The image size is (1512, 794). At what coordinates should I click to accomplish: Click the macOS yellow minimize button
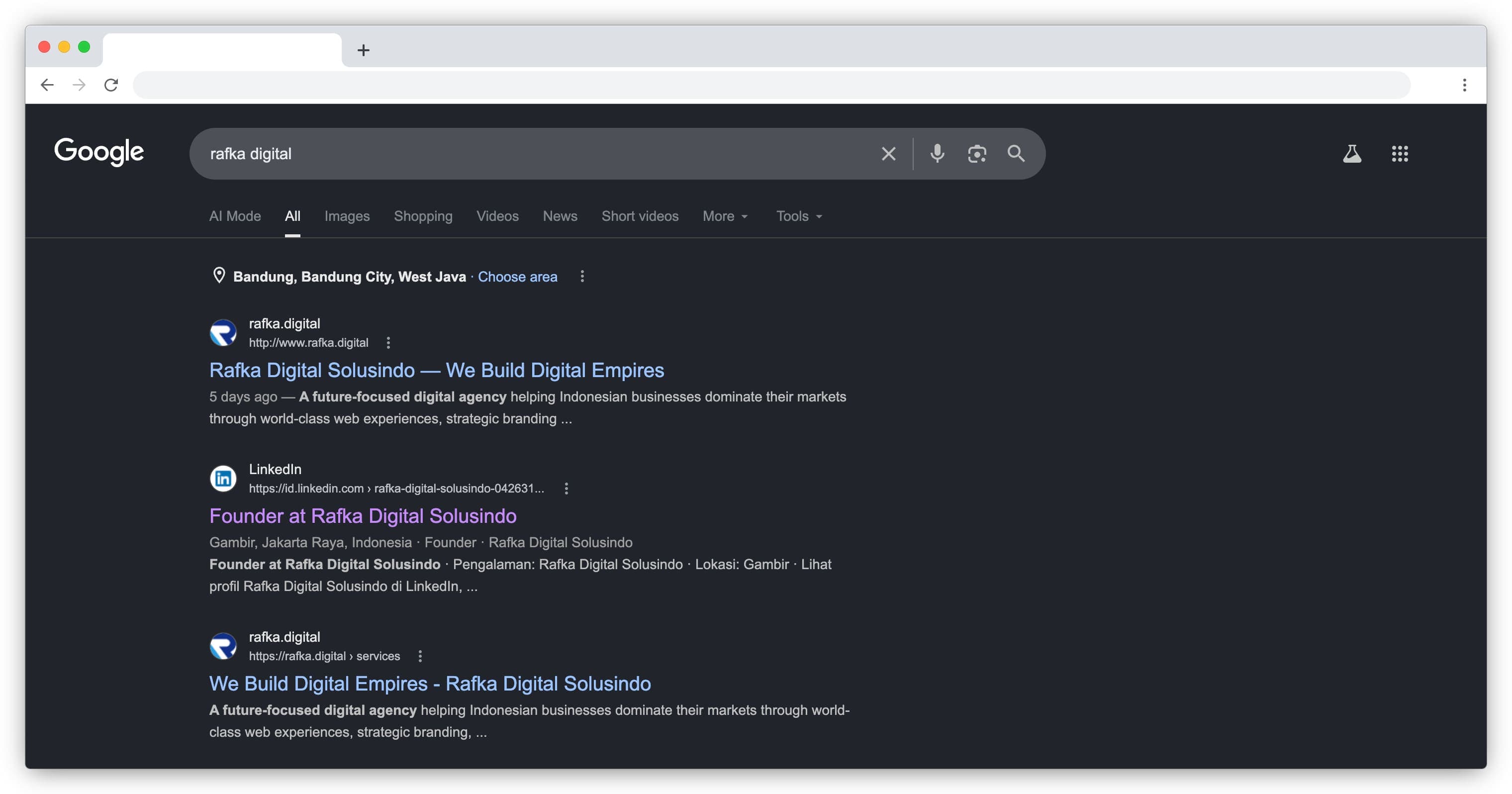[x=64, y=47]
